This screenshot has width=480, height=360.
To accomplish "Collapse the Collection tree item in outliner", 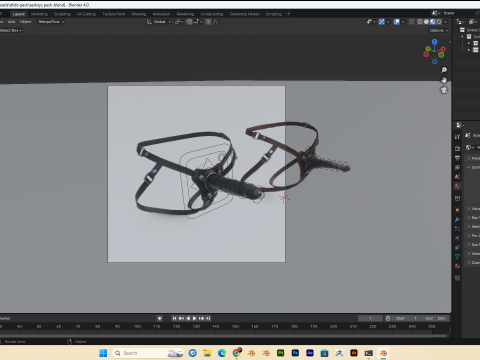I will [x=462, y=36].
